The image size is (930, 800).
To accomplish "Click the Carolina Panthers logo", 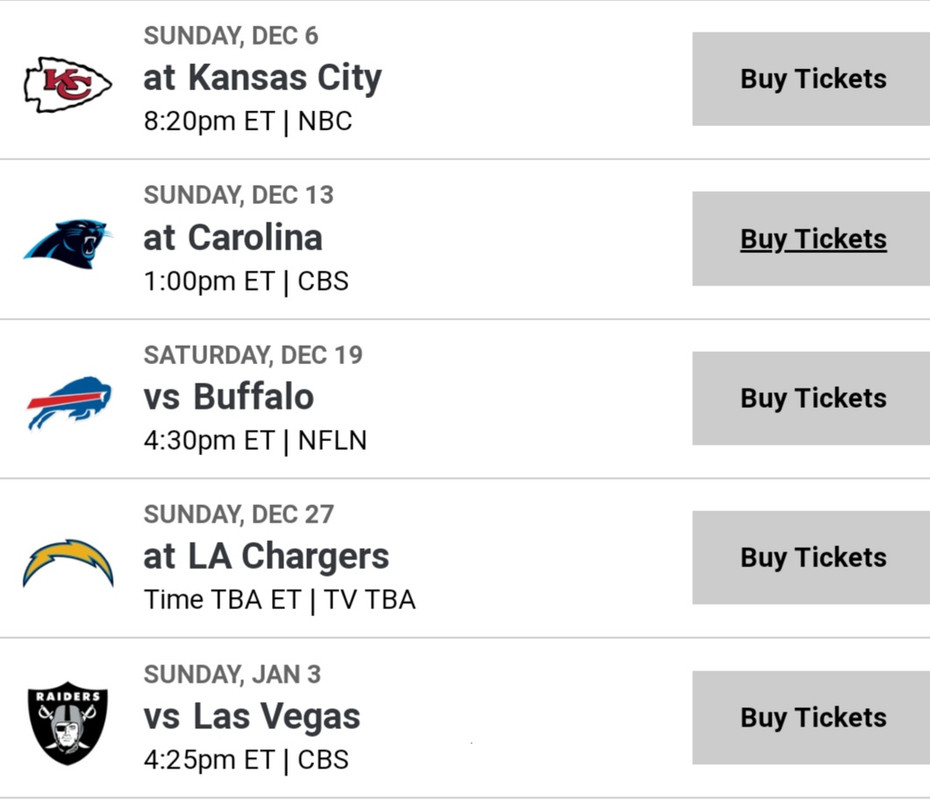I will tap(68, 244).
